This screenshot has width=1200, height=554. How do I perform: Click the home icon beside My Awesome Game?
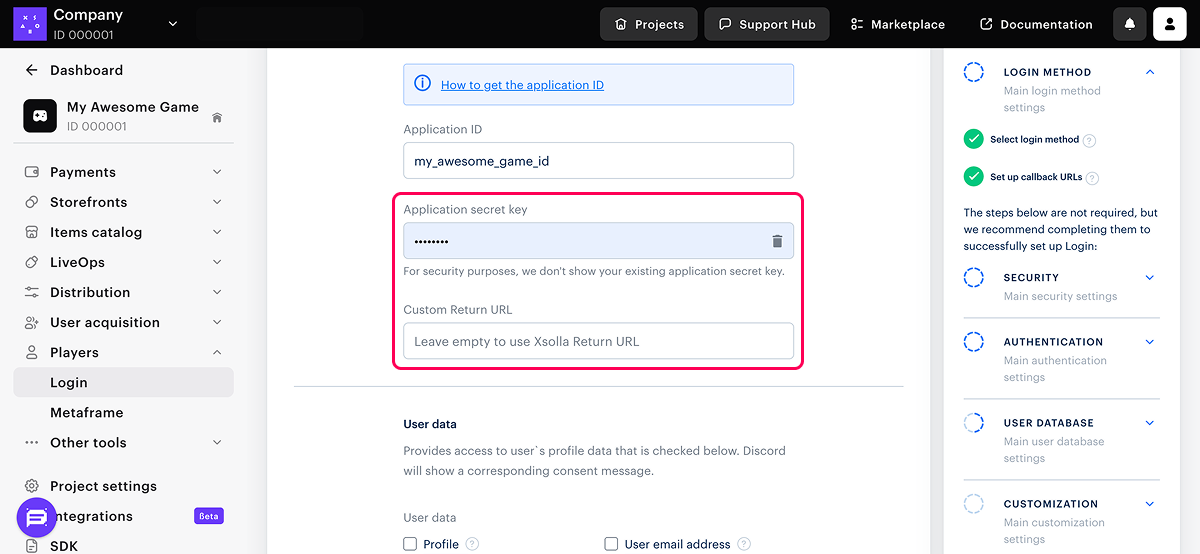point(217,117)
